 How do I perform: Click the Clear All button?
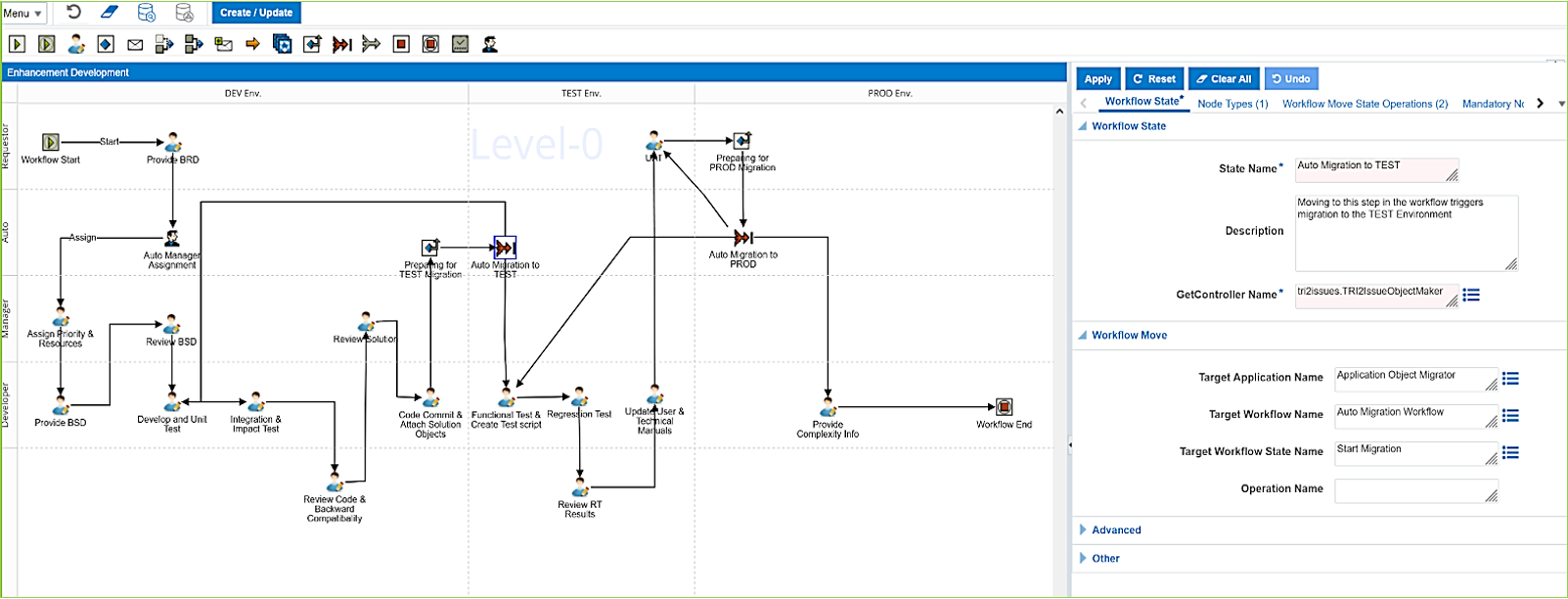click(x=1224, y=79)
